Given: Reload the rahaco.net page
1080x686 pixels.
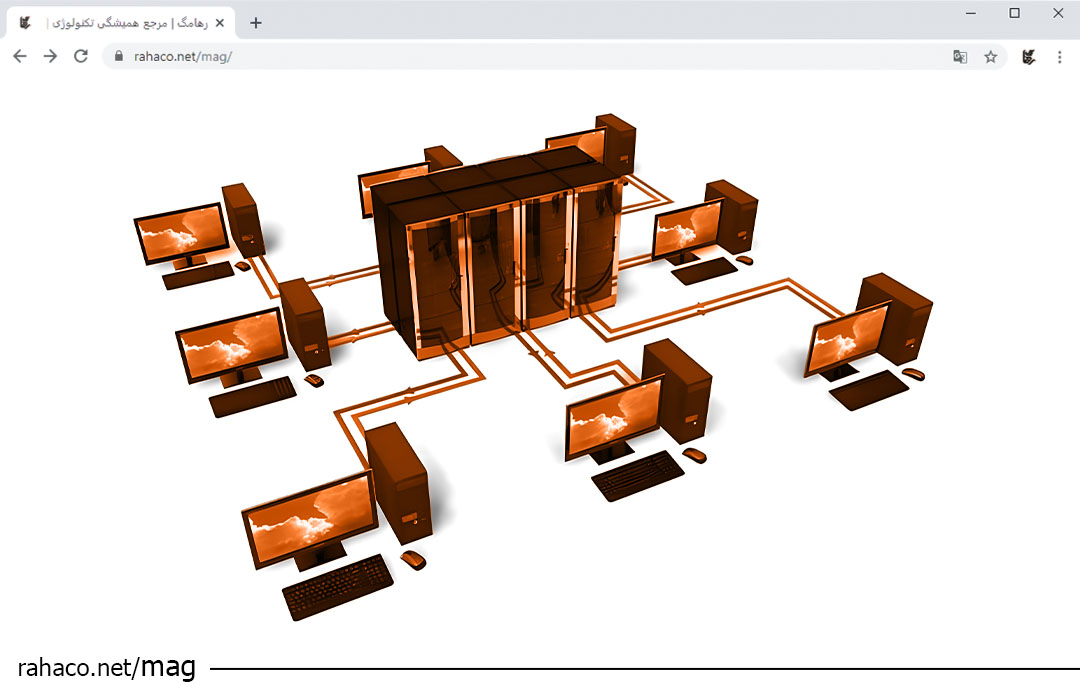Looking at the screenshot, I should pos(81,57).
